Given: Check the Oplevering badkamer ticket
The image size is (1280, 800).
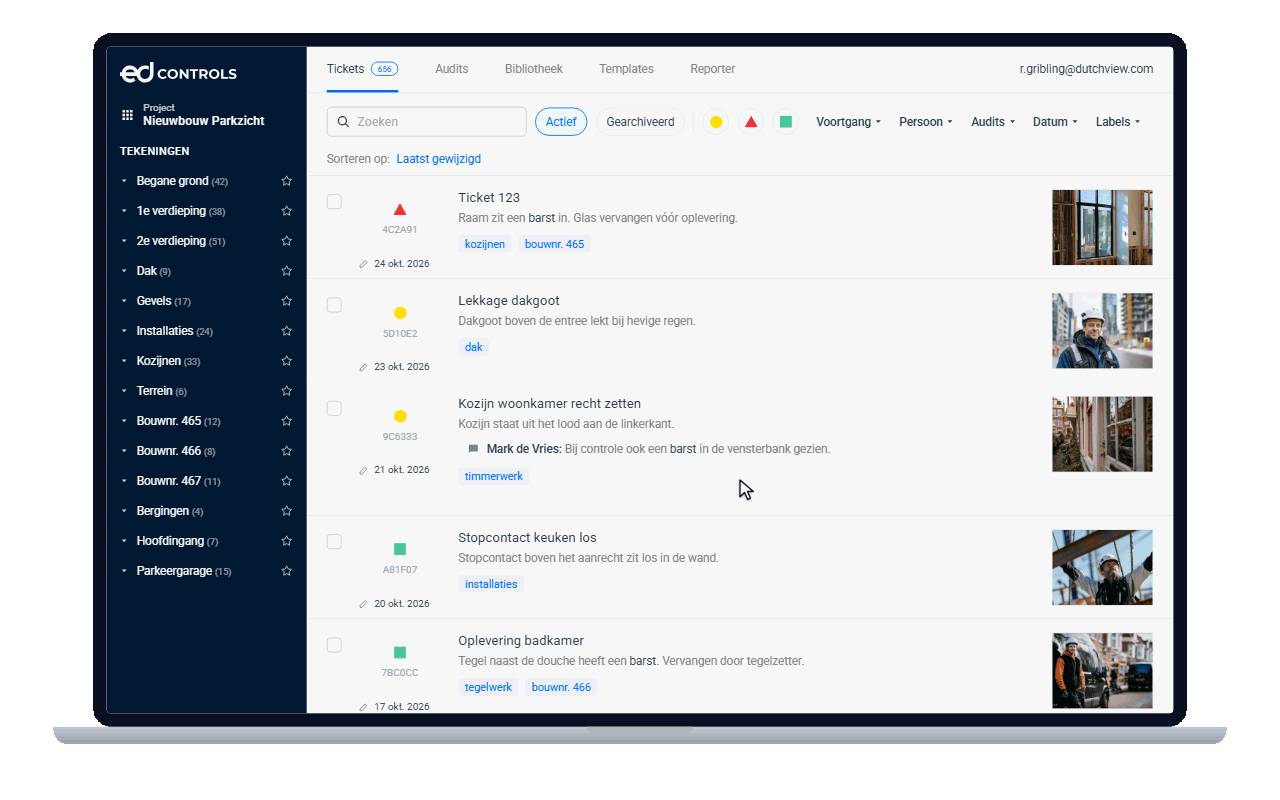Looking at the screenshot, I should pos(334,645).
